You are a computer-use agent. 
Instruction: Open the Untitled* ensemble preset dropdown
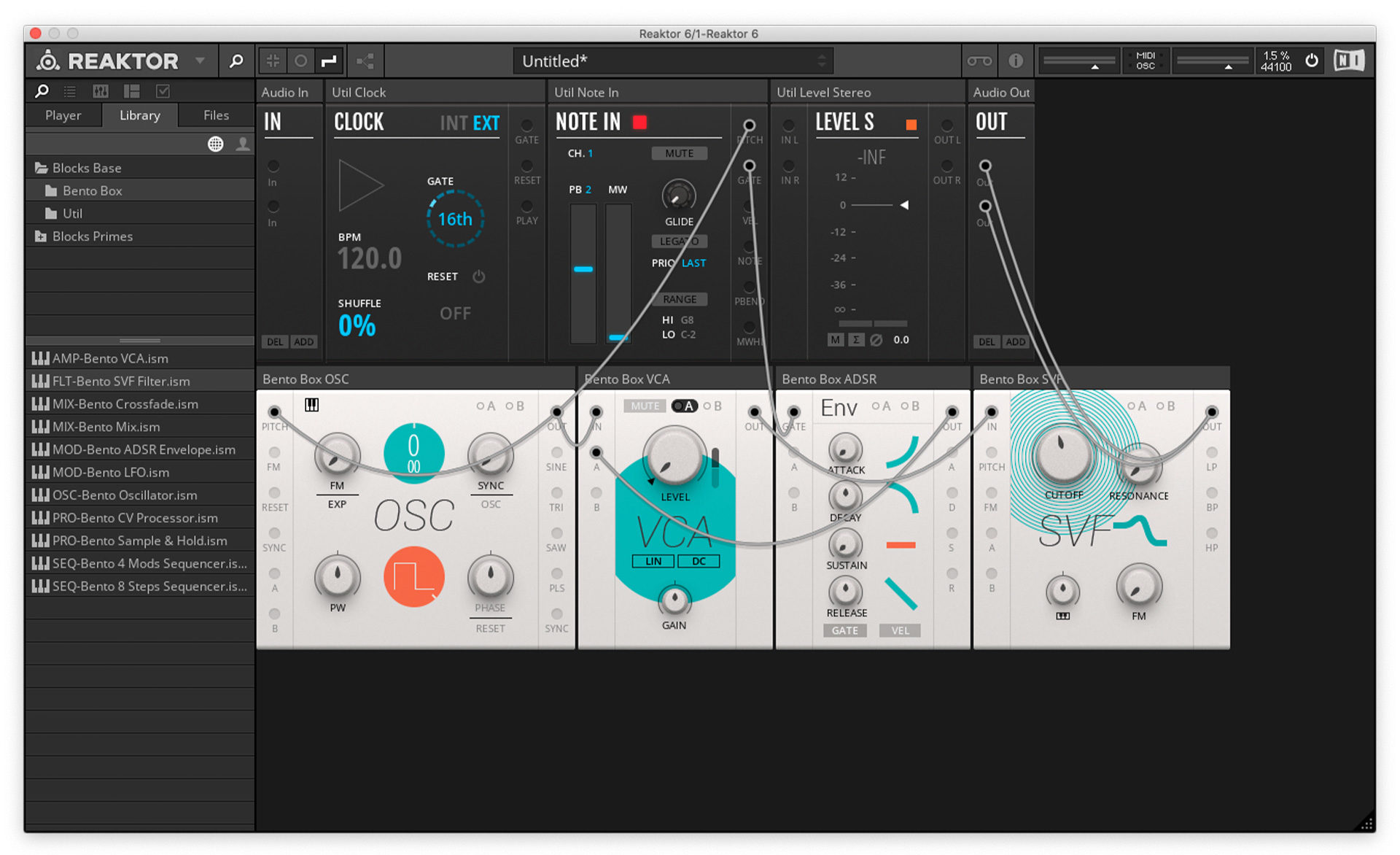(820, 61)
